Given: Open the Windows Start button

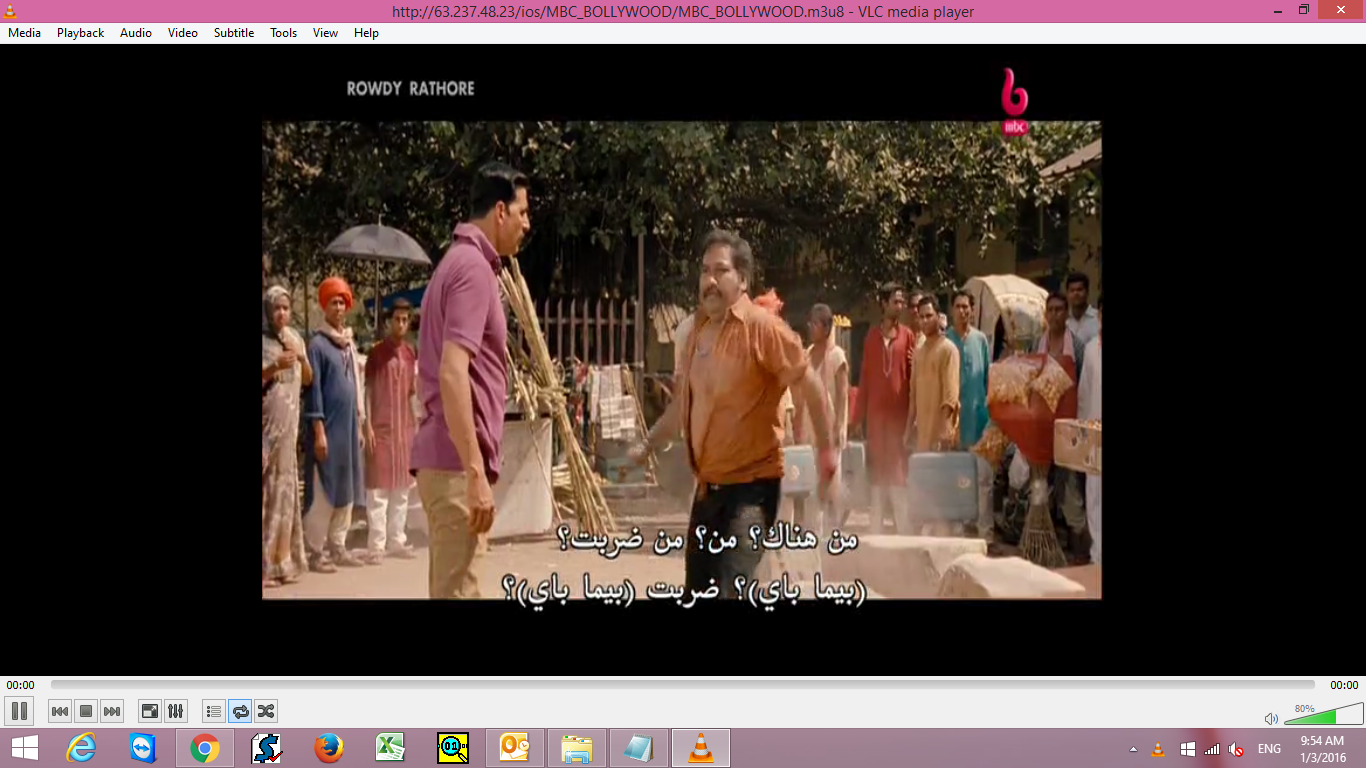Looking at the screenshot, I should click(24, 748).
